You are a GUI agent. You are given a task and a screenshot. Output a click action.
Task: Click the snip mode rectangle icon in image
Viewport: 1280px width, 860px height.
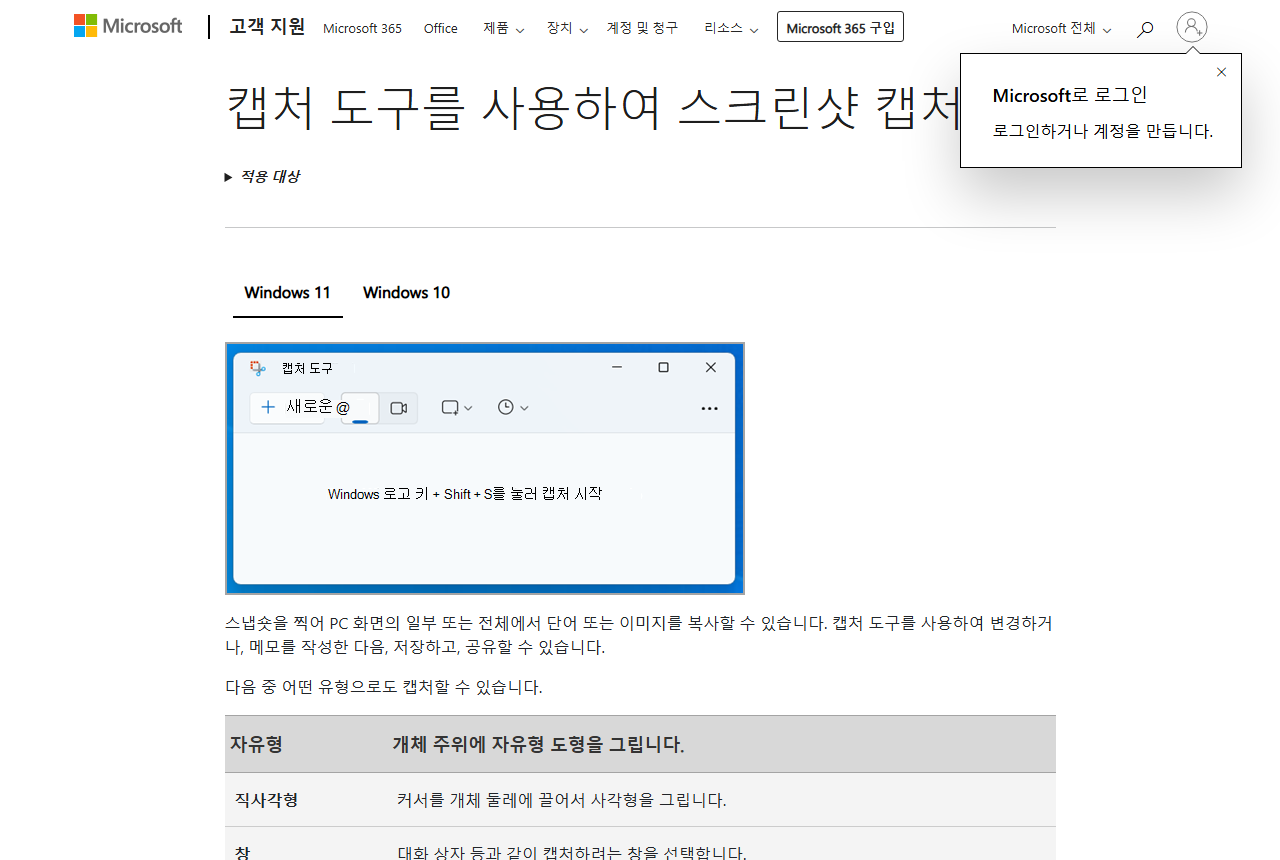click(x=450, y=407)
